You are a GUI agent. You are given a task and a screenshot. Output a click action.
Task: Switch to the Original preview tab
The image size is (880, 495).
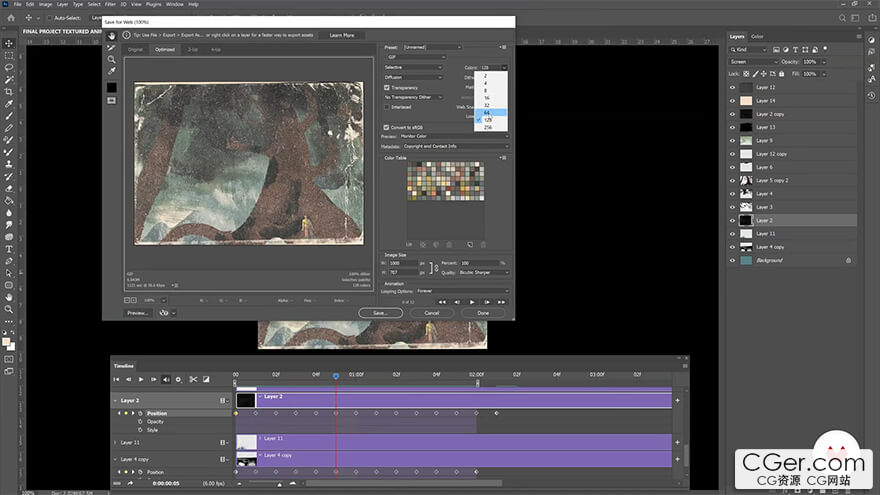[x=135, y=49]
